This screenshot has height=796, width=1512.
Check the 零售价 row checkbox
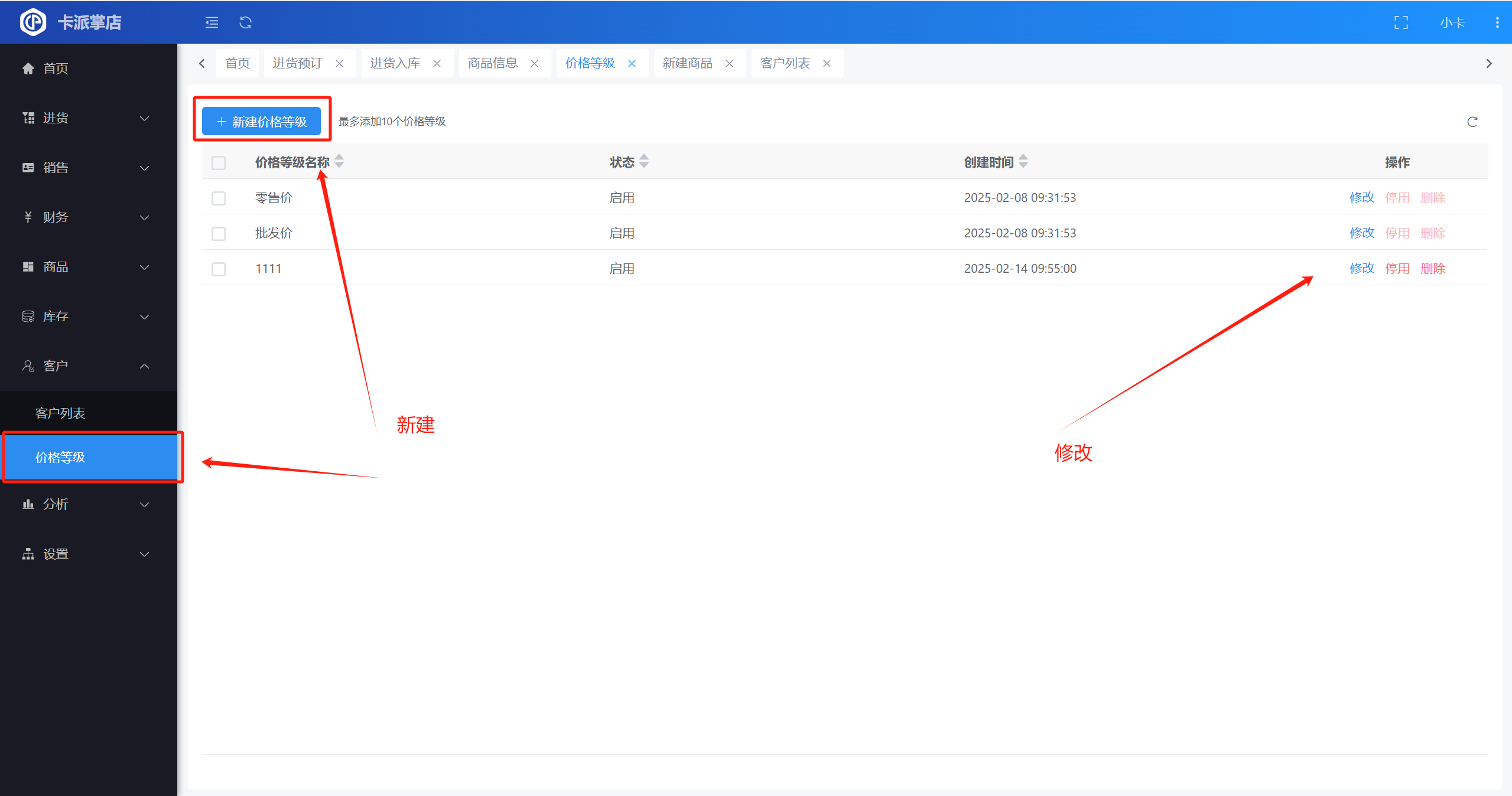coord(219,198)
